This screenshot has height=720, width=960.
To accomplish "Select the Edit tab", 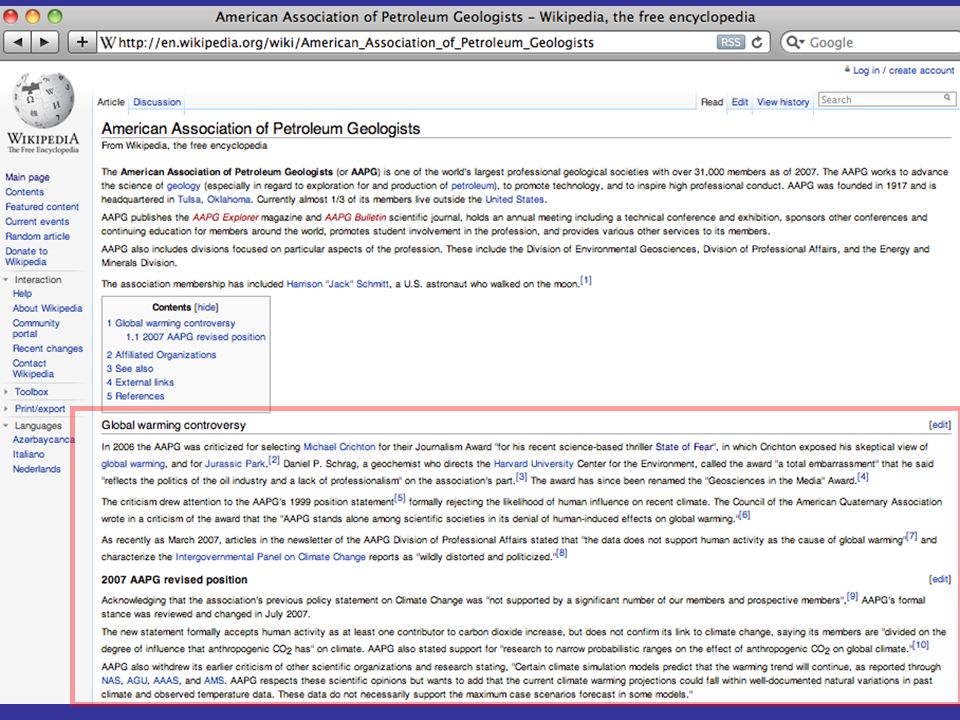I will pyautogui.click(x=740, y=102).
